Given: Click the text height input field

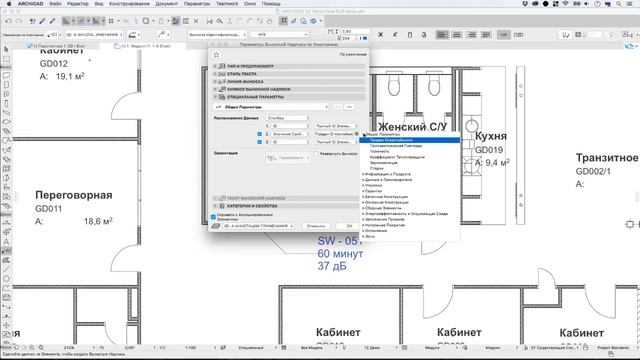Looking at the screenshot, I should click(355, 31).
